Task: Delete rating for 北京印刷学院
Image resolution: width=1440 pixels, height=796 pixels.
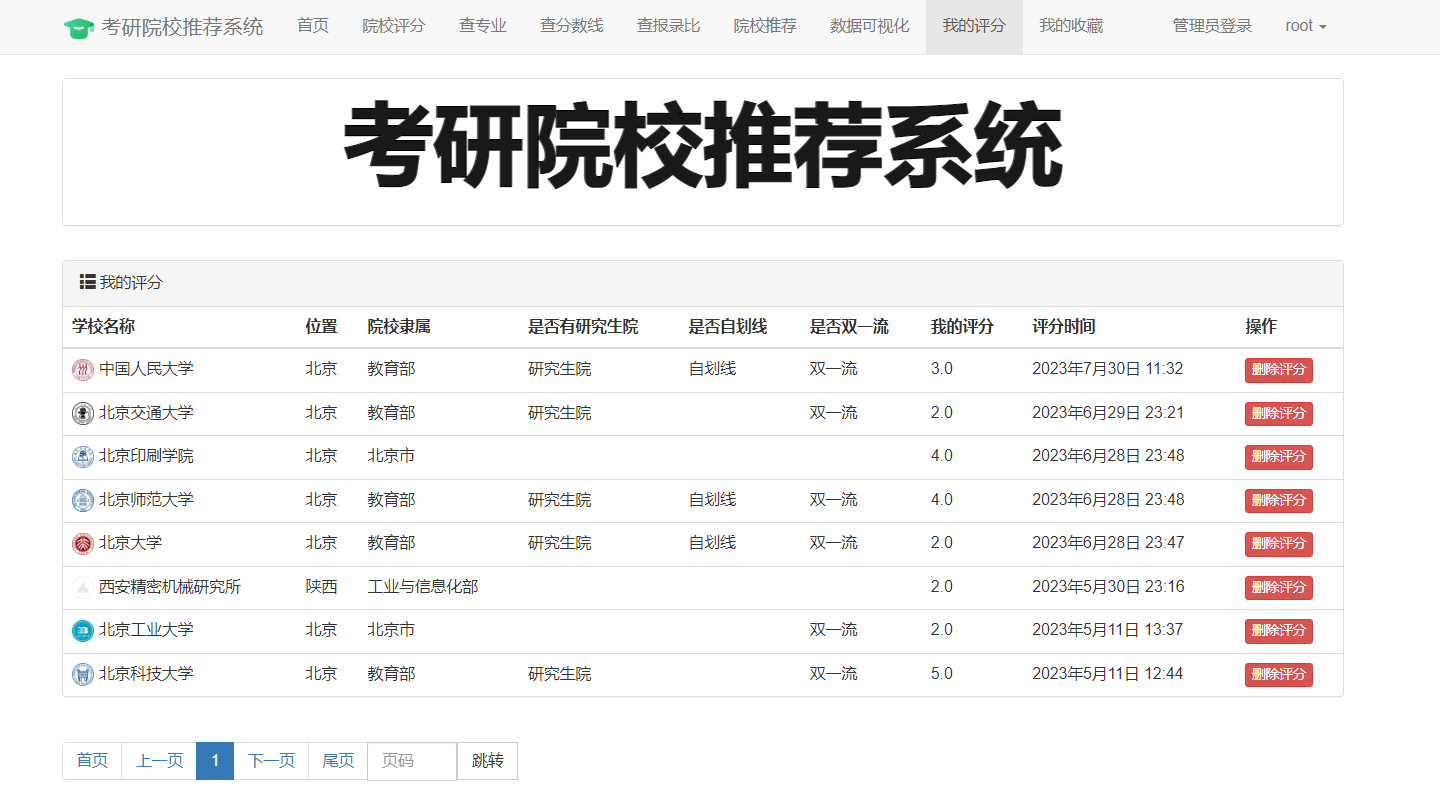Action: (1279, 457)
